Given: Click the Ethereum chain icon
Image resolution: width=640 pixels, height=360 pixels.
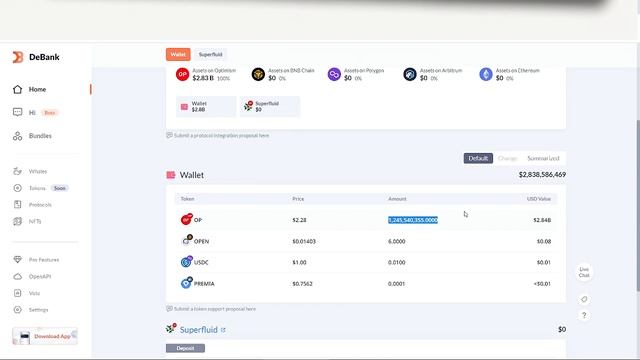Looking at the screenshot, I should click(x=486, y=74).
